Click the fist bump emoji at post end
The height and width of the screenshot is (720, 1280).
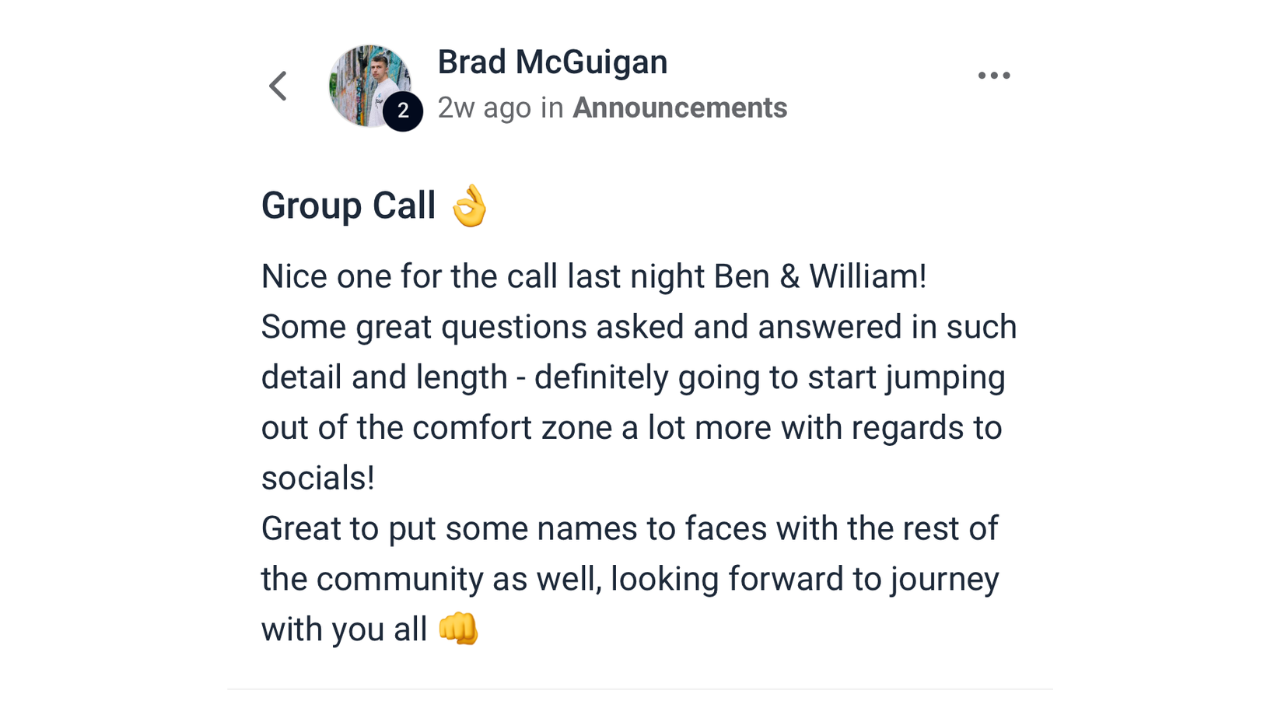(x=459, y=629)
